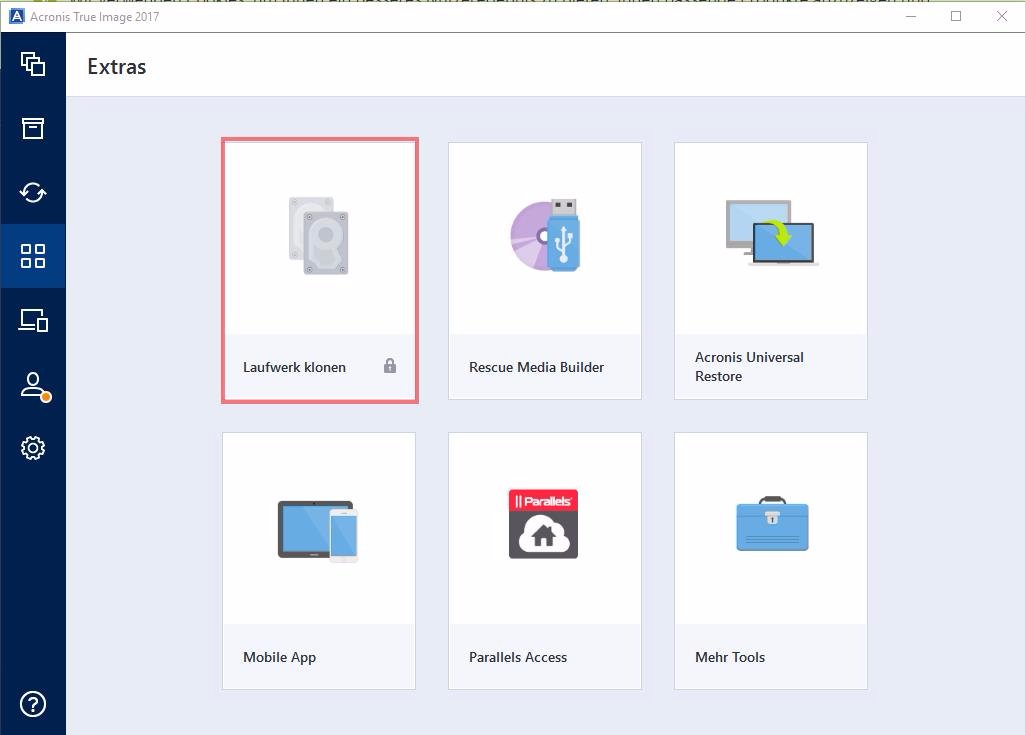Click the Acronis logo in title bar
Viewport: 1025px width, 735px height.
click(17, 16)
